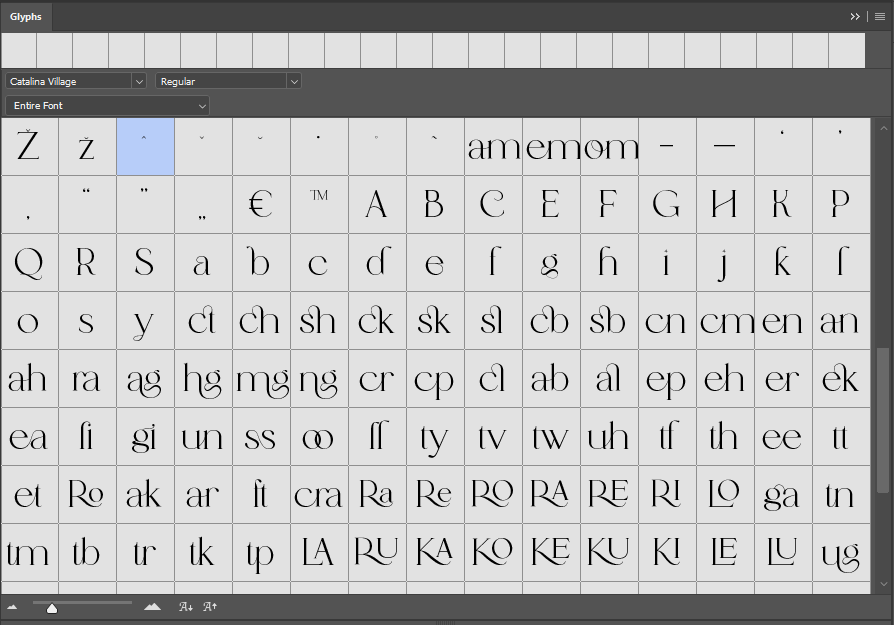Select the uppercase Ž glyph
Viewport: 894px width, 625px height.
click(x=30, y=147)
